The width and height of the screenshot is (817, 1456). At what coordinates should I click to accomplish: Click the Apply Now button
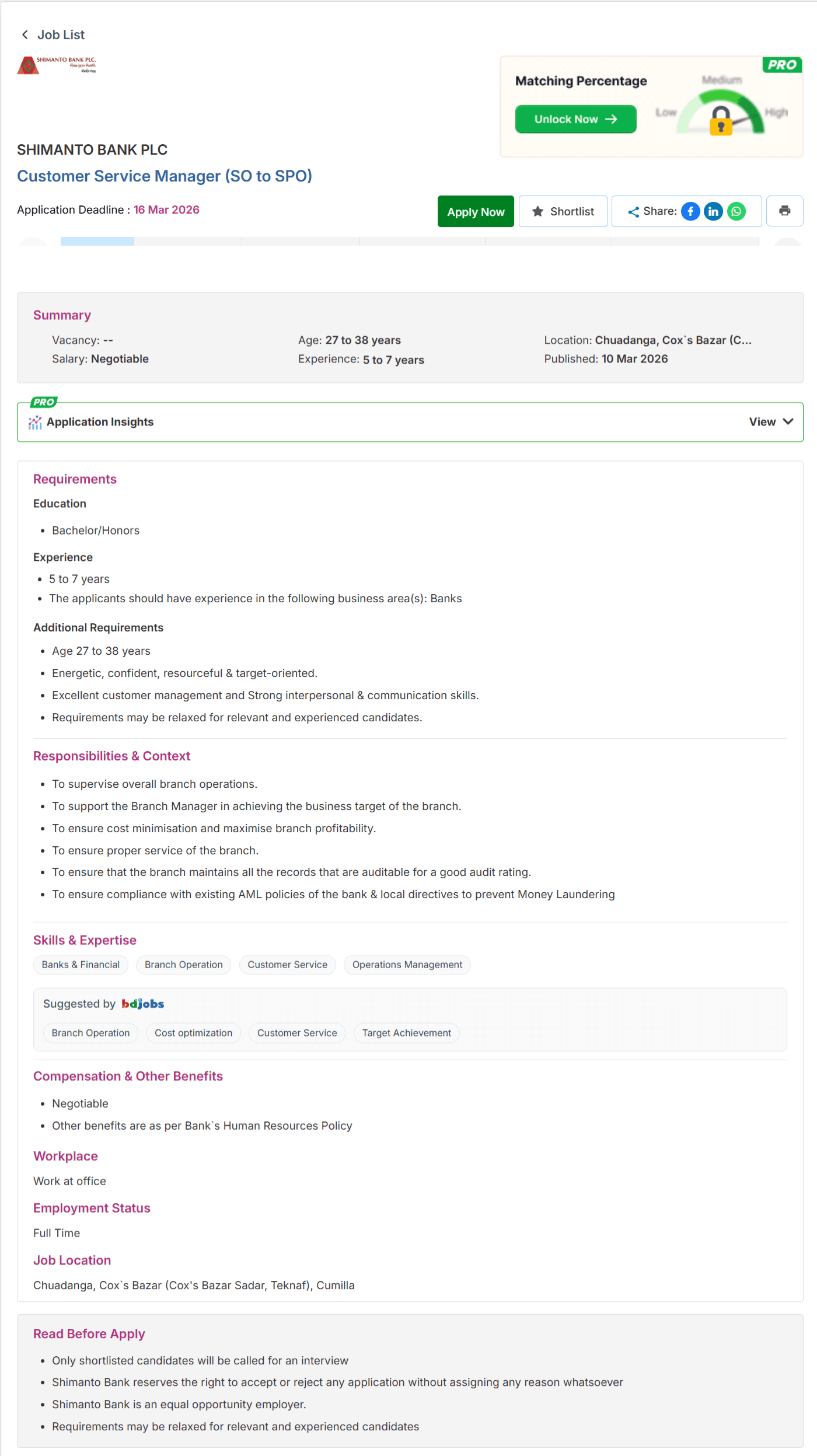[x=476, y=211]
